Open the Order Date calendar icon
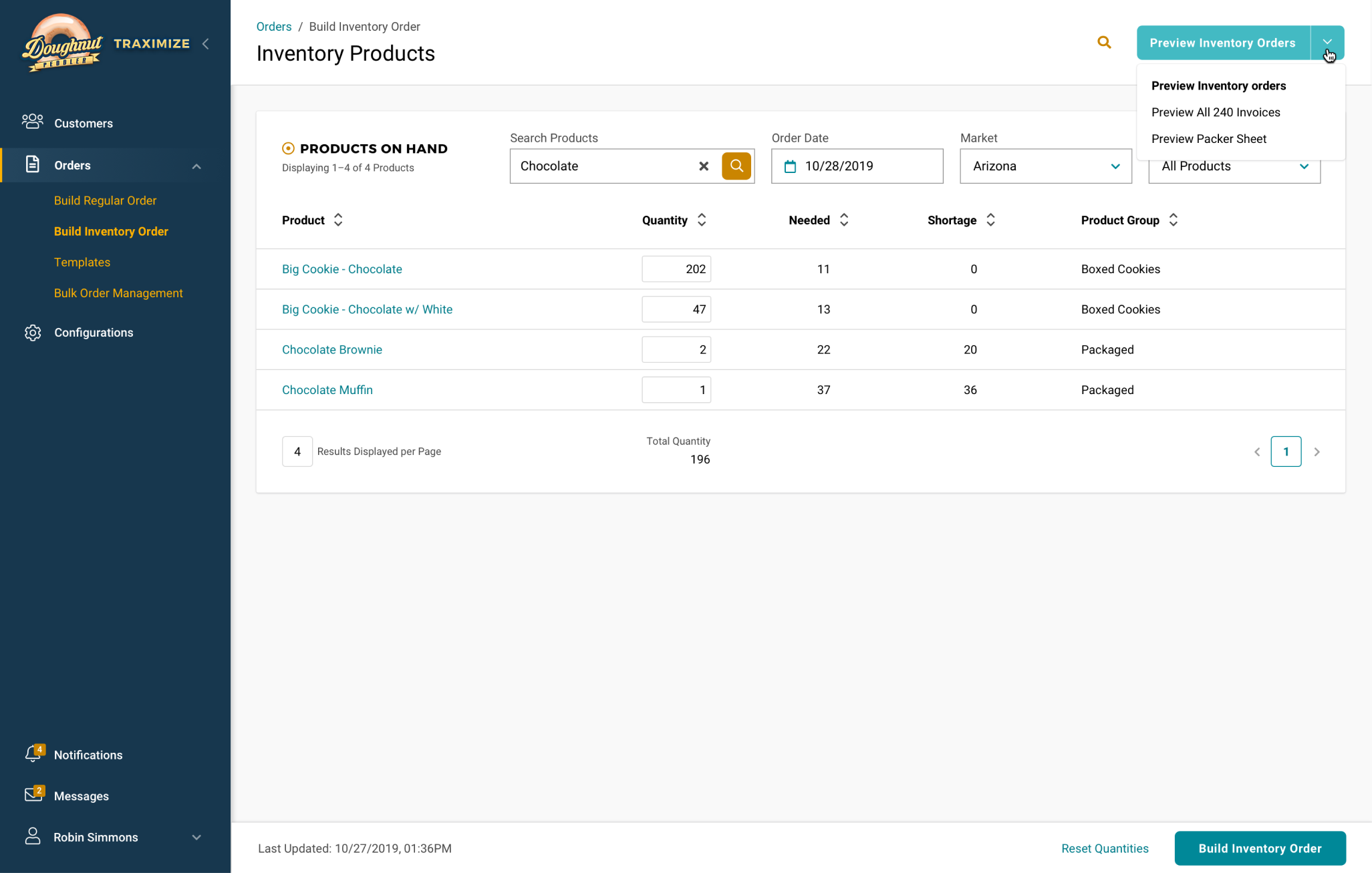Image resolution: width=1372 pixels, height=873 pixels. click(790, 166)
